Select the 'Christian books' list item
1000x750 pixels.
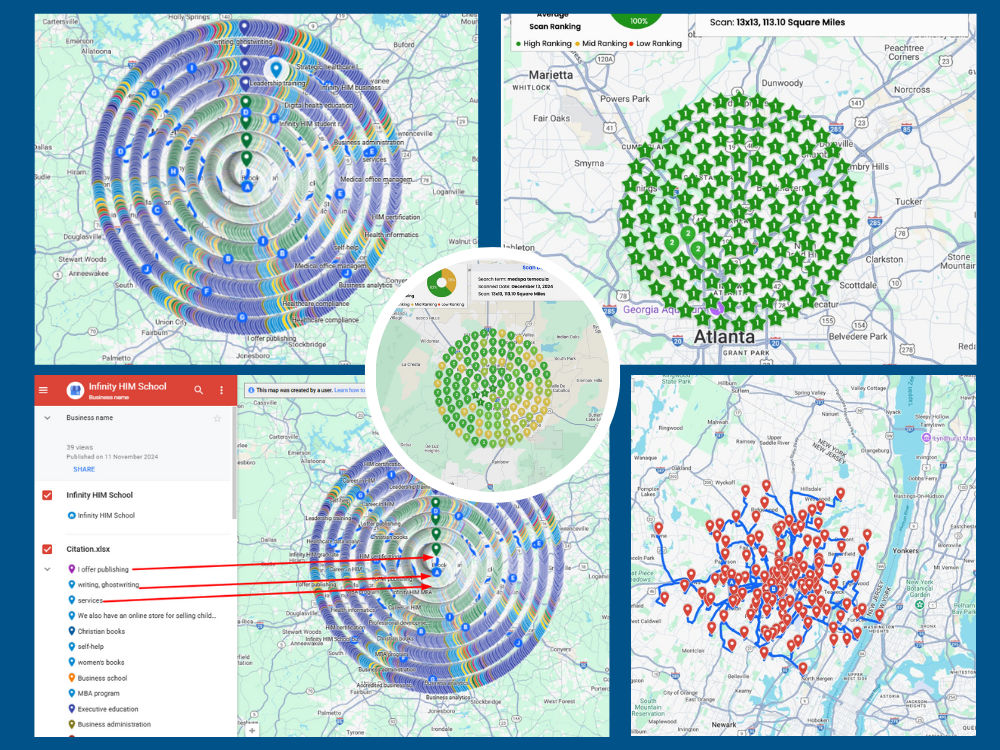point(101,631)
